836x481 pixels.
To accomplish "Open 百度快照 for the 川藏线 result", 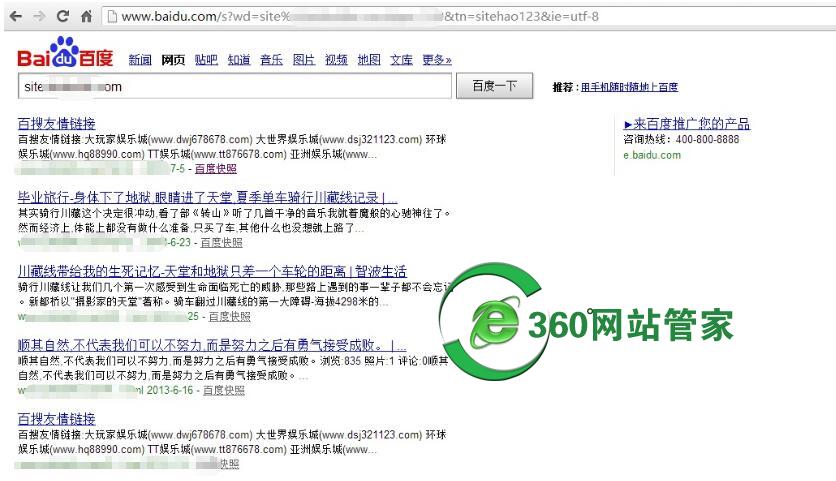I will point(229,317).
